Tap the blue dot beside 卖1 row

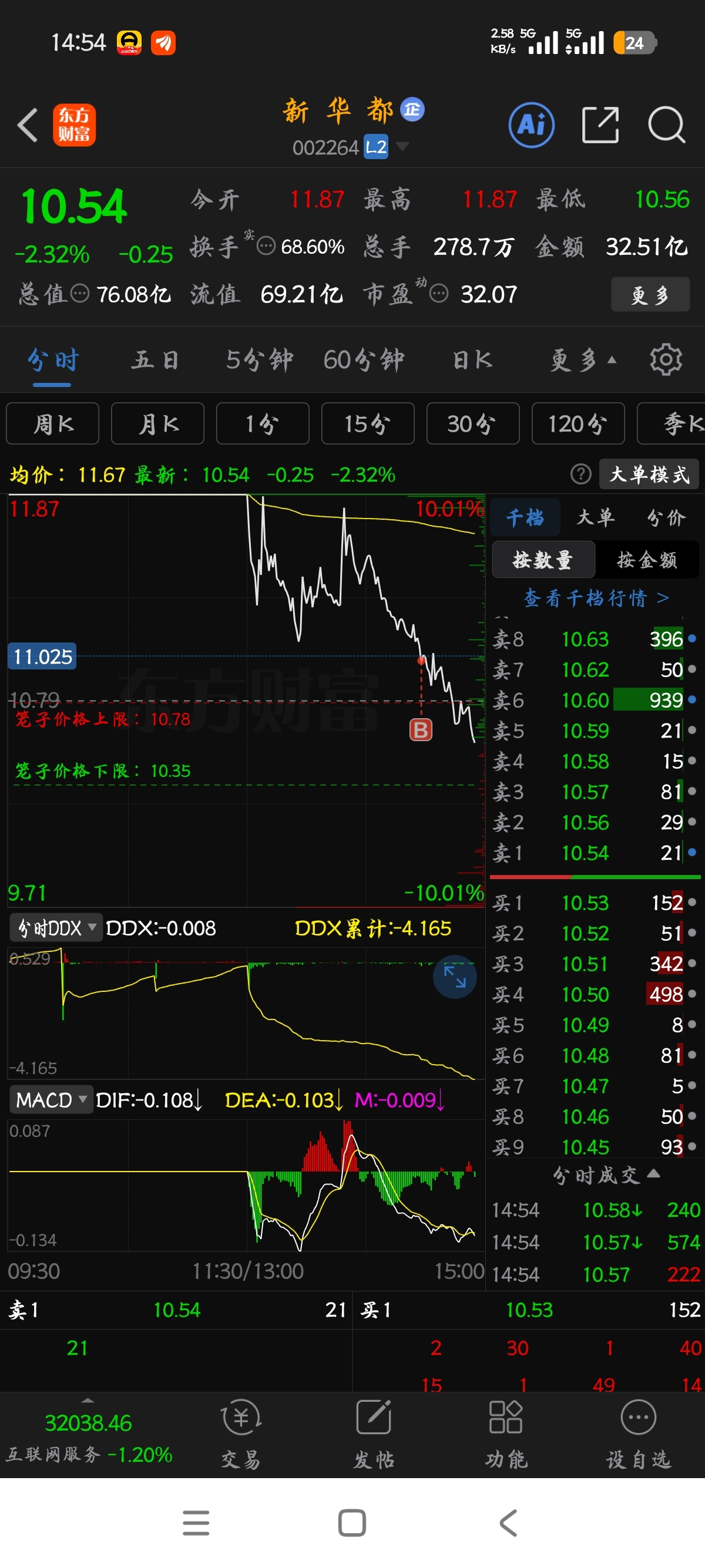tap(691, 852)
